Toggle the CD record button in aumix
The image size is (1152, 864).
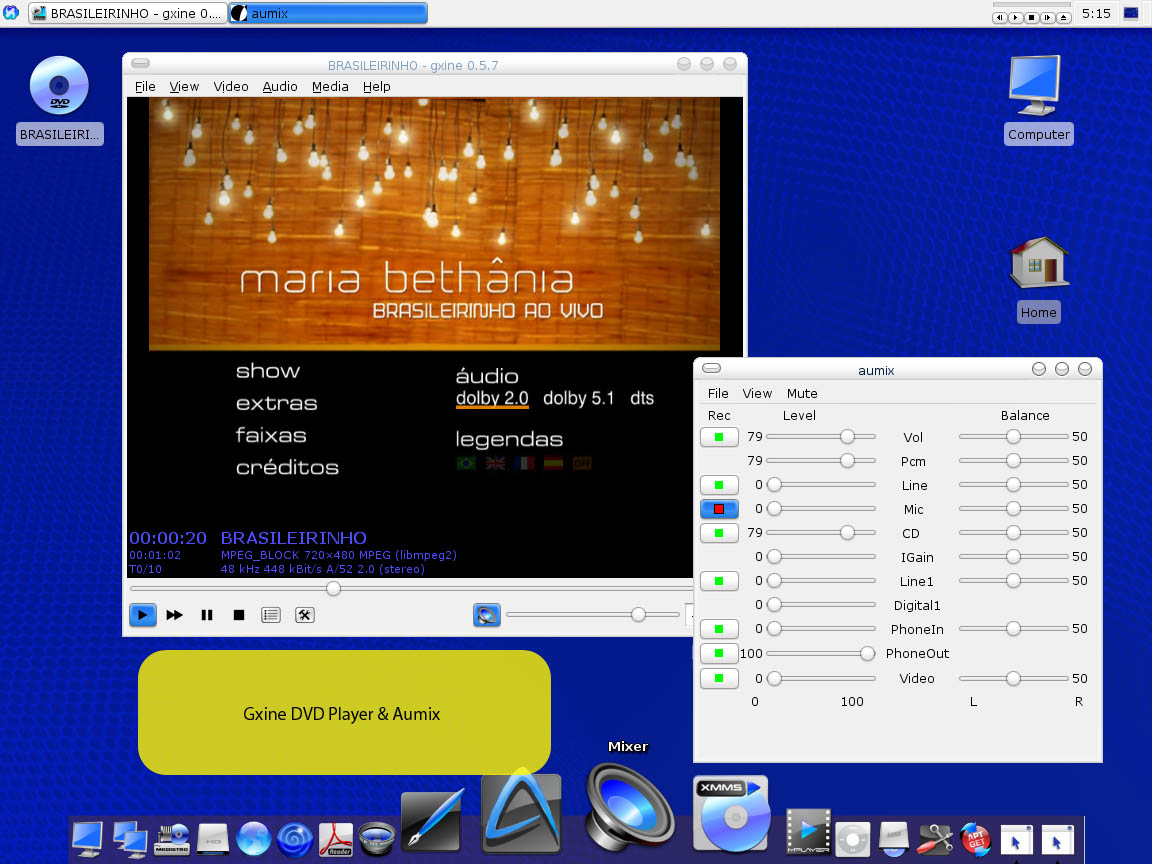pyautogui.click(x=719, y=533)
